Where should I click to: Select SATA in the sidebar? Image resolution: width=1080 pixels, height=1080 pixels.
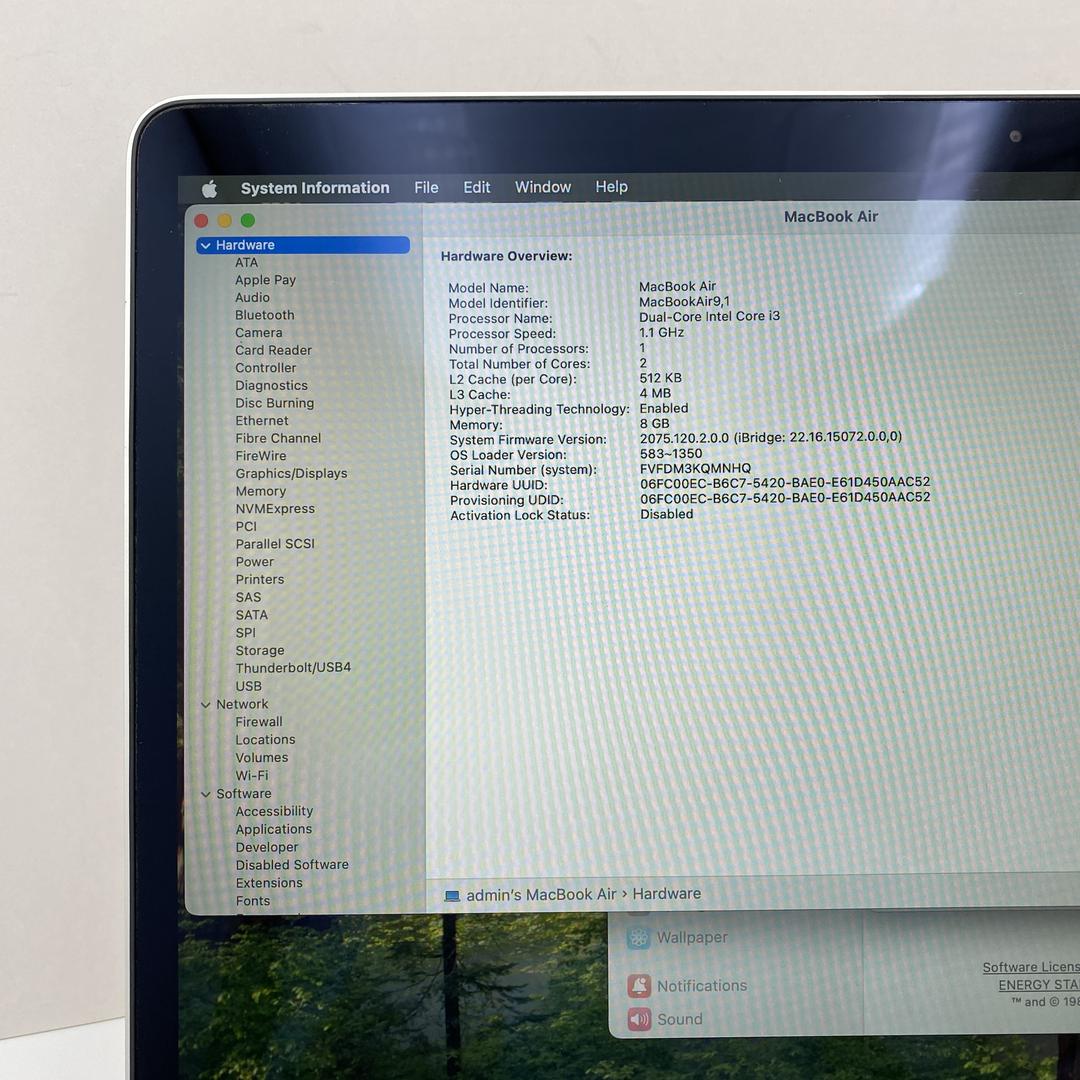(x=251, y=615)
